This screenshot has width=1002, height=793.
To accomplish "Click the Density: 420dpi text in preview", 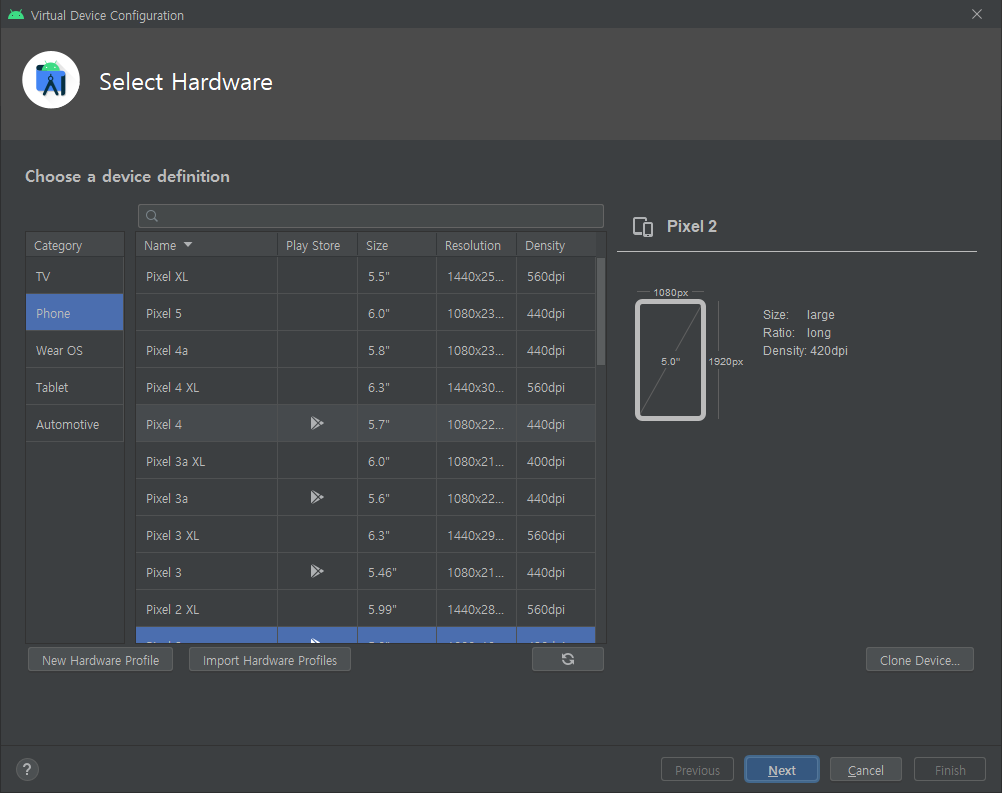I will (x=805, y=351).
